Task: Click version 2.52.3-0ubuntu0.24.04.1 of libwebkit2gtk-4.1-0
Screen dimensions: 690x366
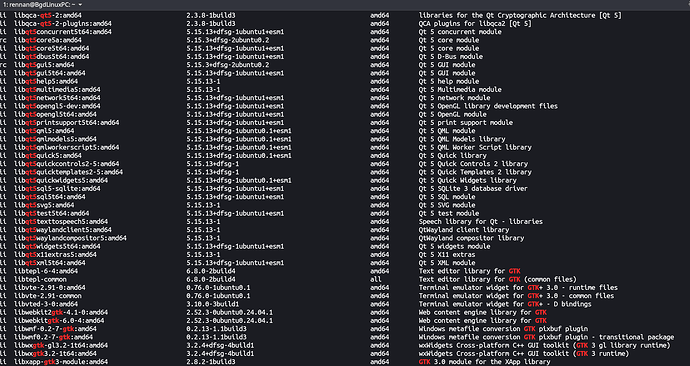Action: [x=230, y=313]
